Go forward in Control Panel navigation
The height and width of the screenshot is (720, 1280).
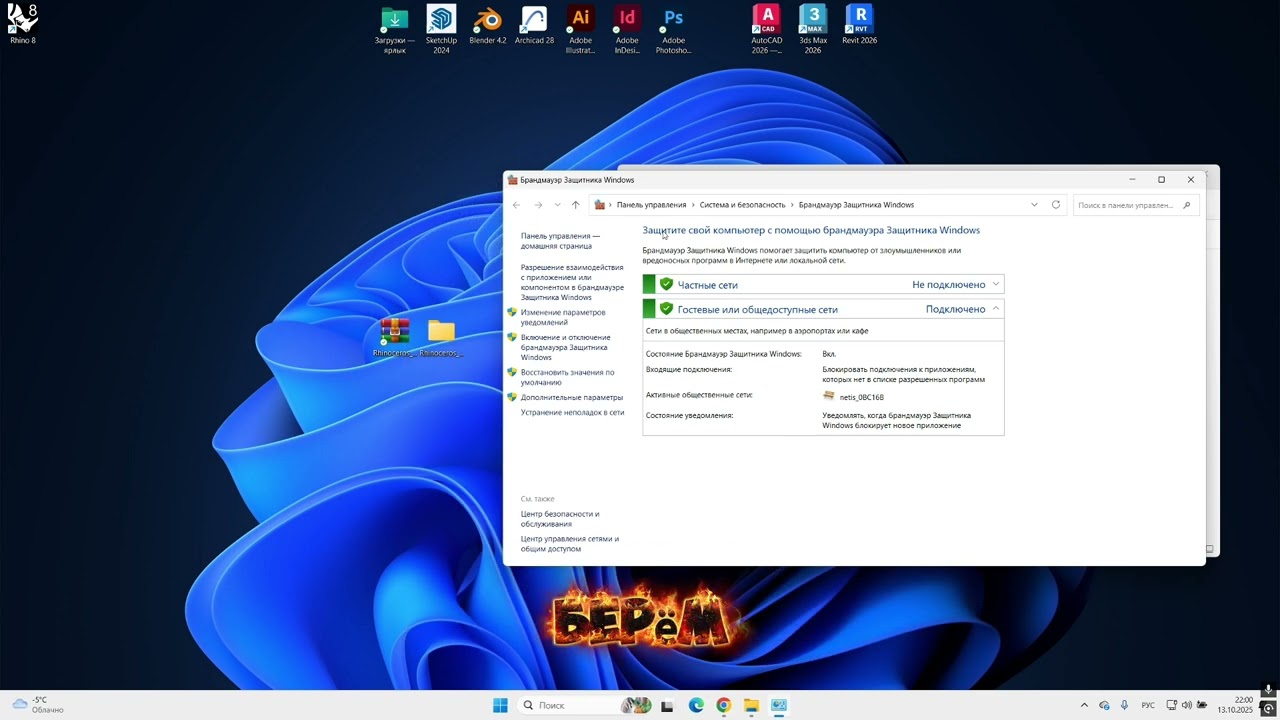coord(538,205)
